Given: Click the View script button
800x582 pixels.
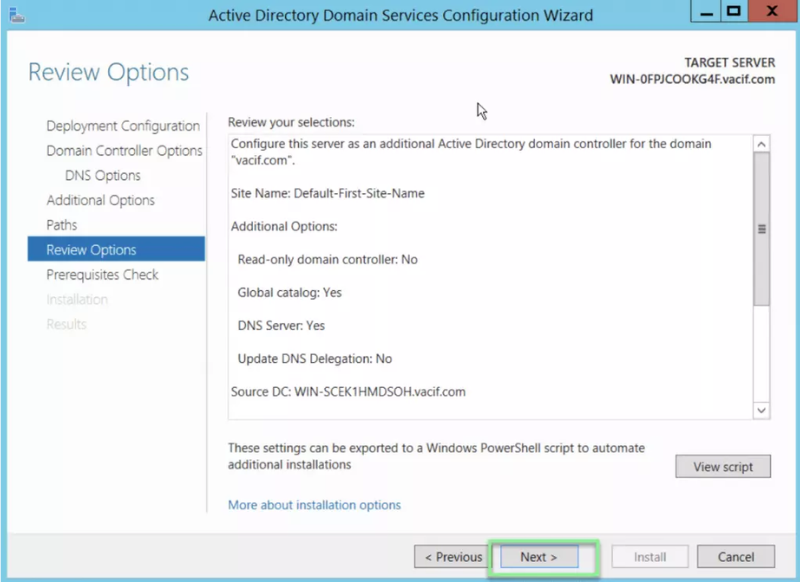Looking at the screenshot, I should (x=722, y=466).
